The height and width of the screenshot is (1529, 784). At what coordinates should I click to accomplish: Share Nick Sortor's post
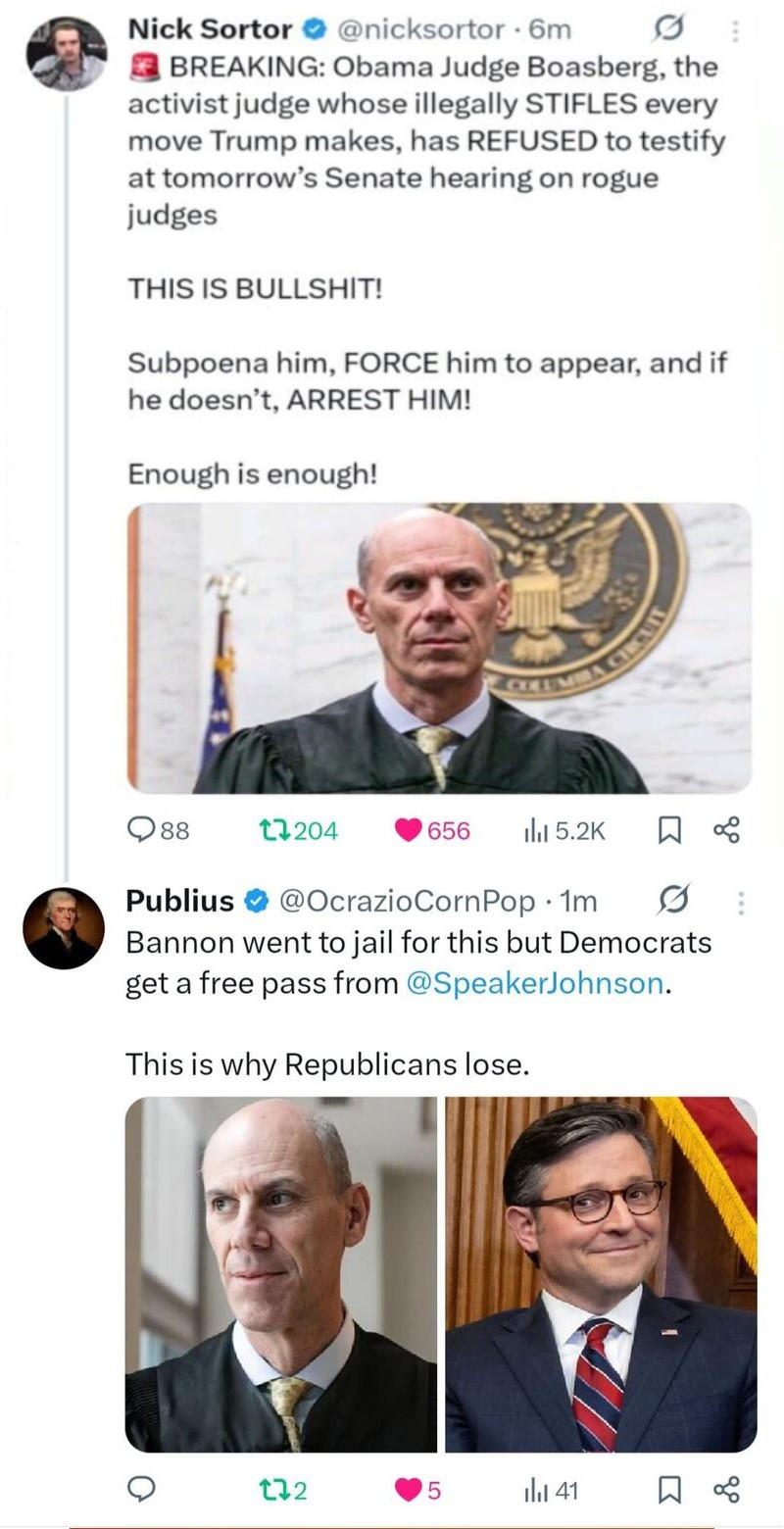point(726,830)
